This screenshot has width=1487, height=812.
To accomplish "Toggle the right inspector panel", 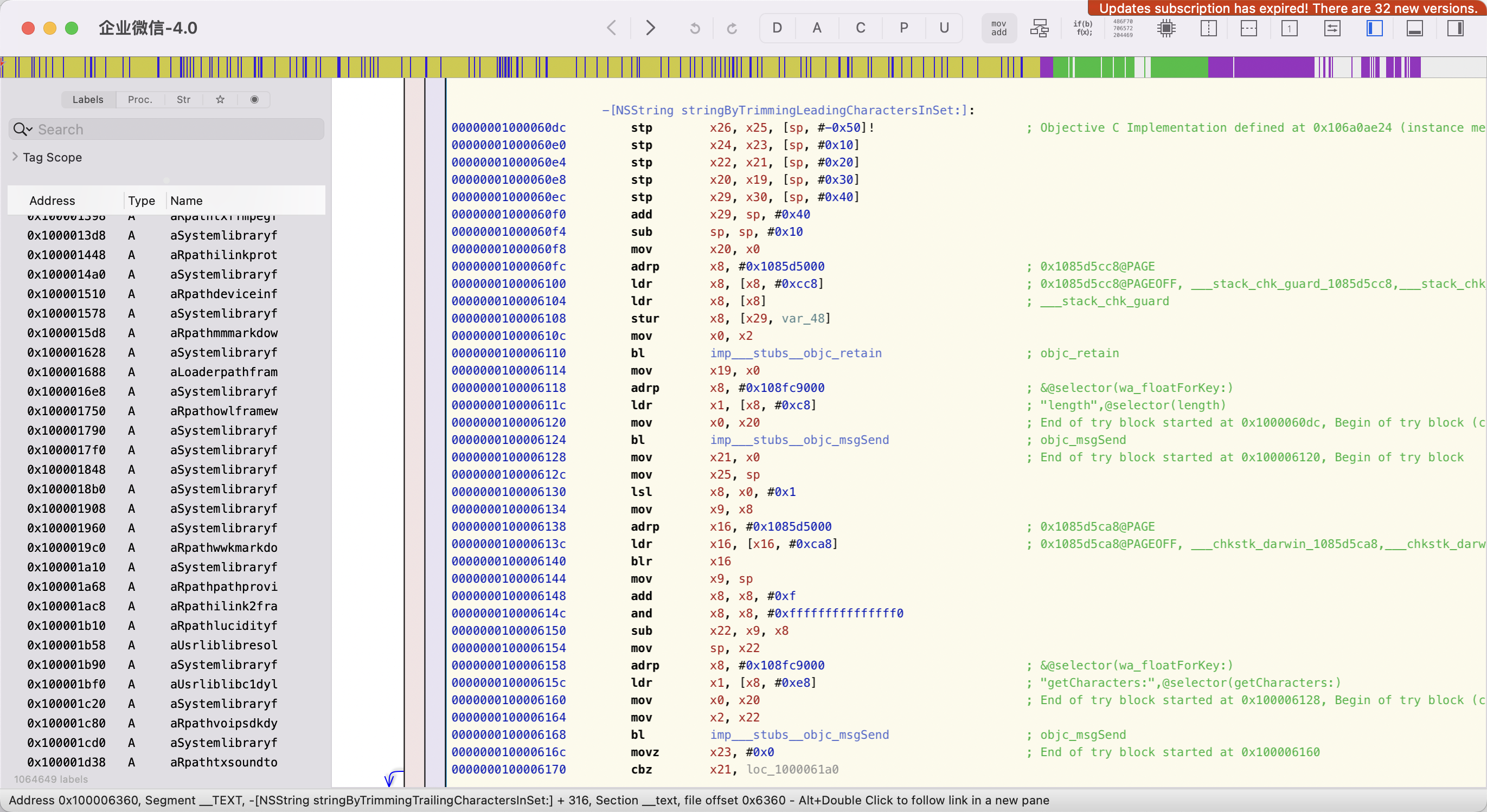I will (1455, 28).
